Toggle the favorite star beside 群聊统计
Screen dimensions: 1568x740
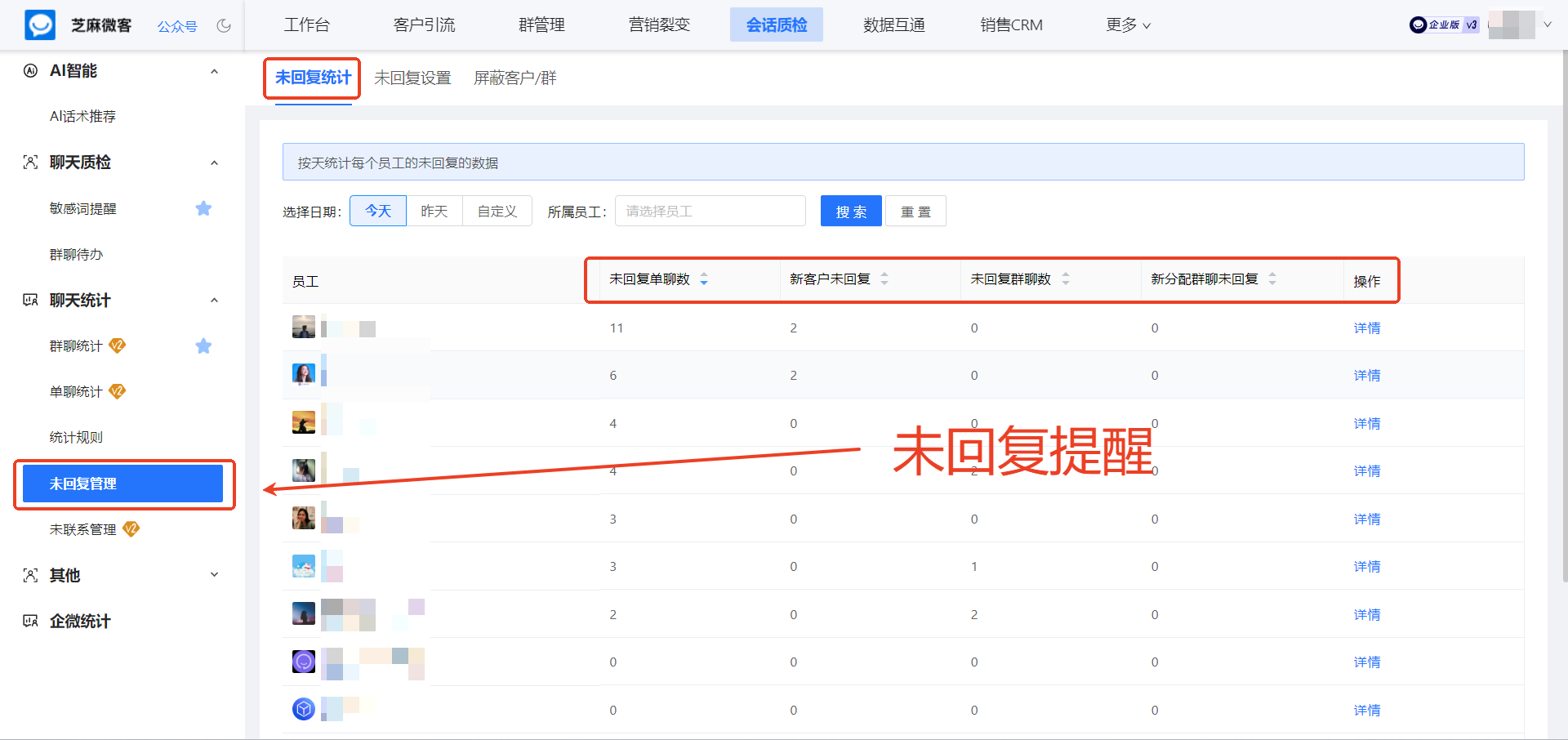[203, 345]
